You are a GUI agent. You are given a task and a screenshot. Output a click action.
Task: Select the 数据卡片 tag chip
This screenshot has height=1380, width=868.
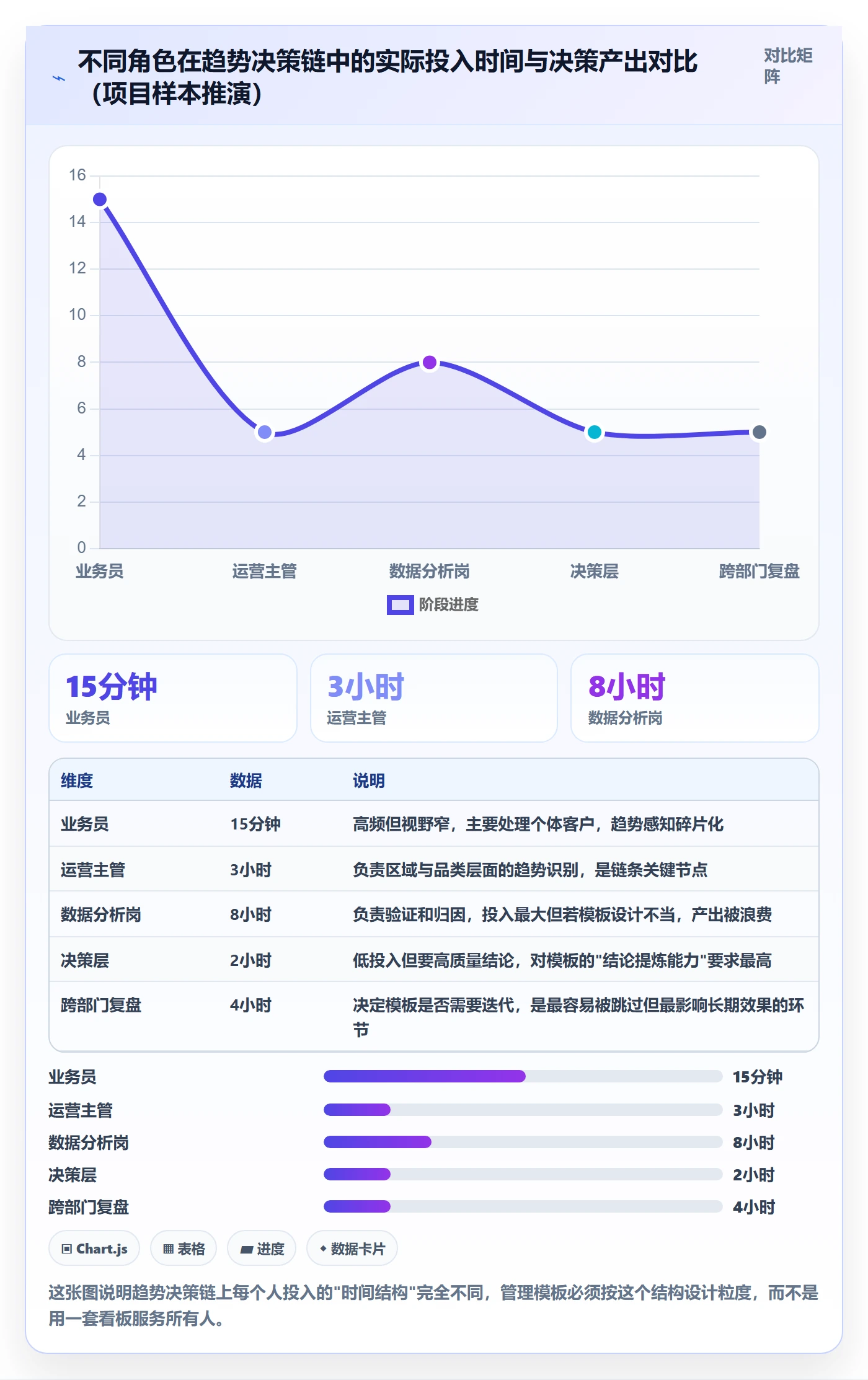[352, 1249]
